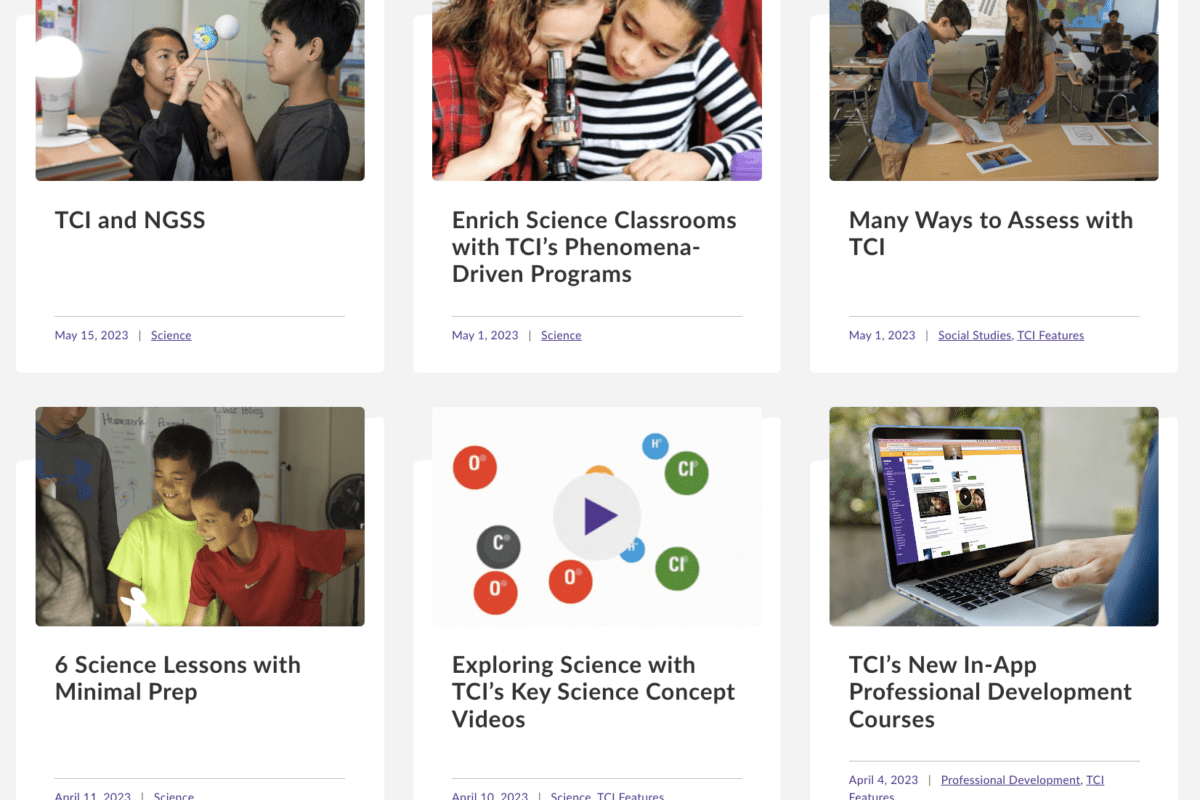The image size is (1200, 800).
Task: Click the globe model students photo
Action: [x=200, y=90]
